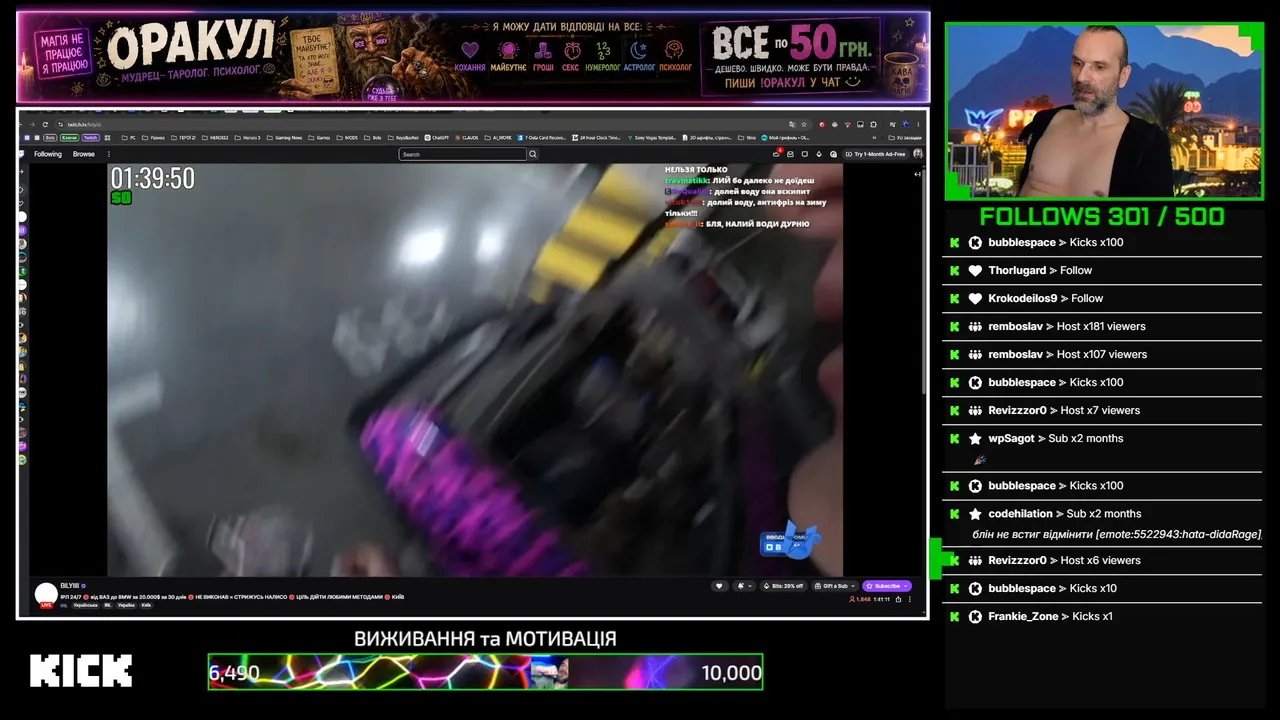Screen dimensions: 1280x720
Task: Open the Gift a Sub dropdown
Action: (x=835, y=586)
